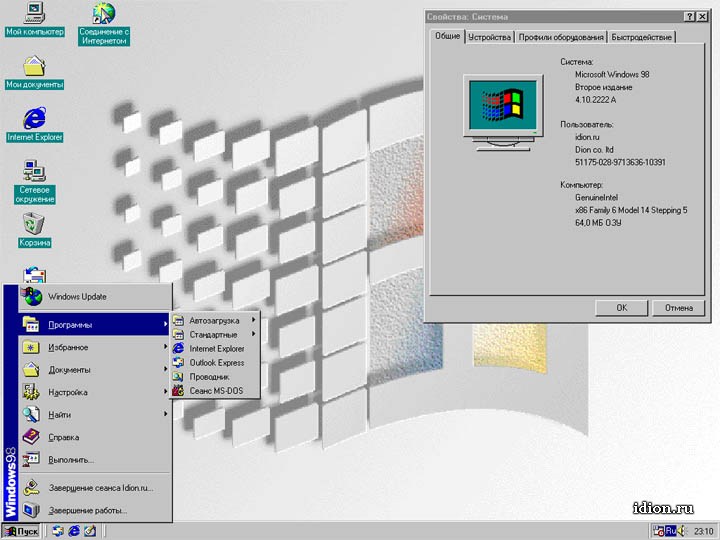This screenshot has width=720, height=540.
Task: Click the log-off key icon
Action: [x=31, y=488]
